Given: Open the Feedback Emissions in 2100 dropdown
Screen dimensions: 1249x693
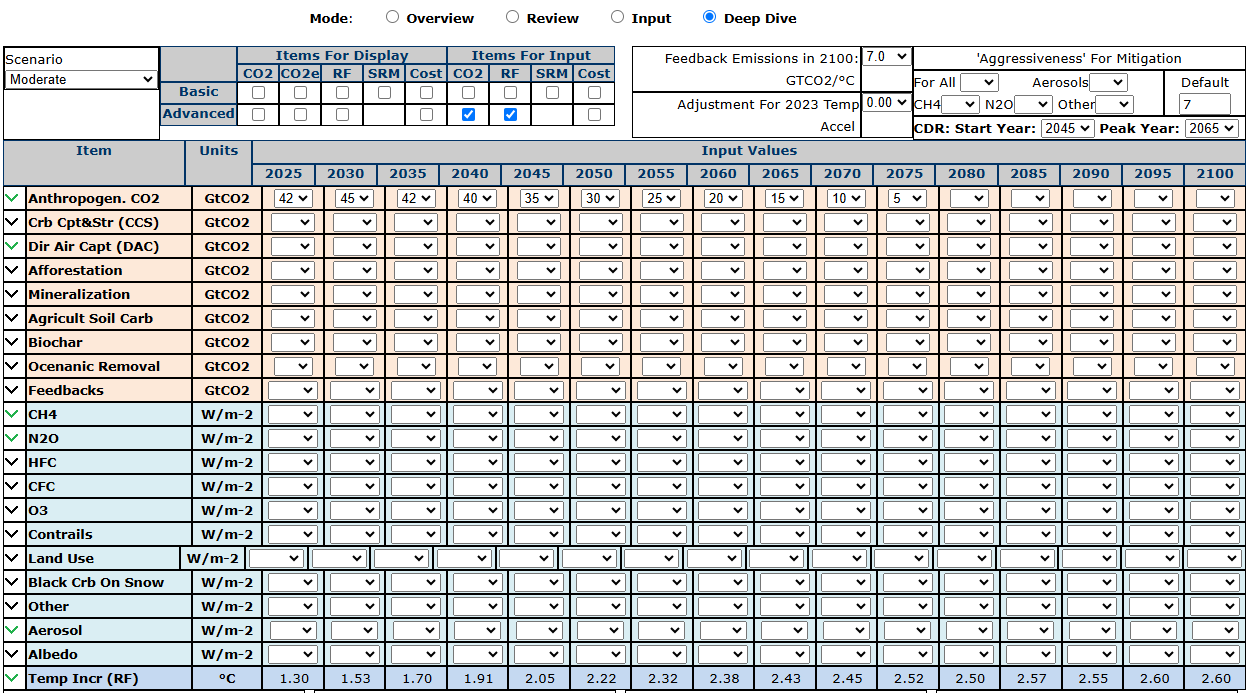Looking at the screenshot, I should click(887, 57).
